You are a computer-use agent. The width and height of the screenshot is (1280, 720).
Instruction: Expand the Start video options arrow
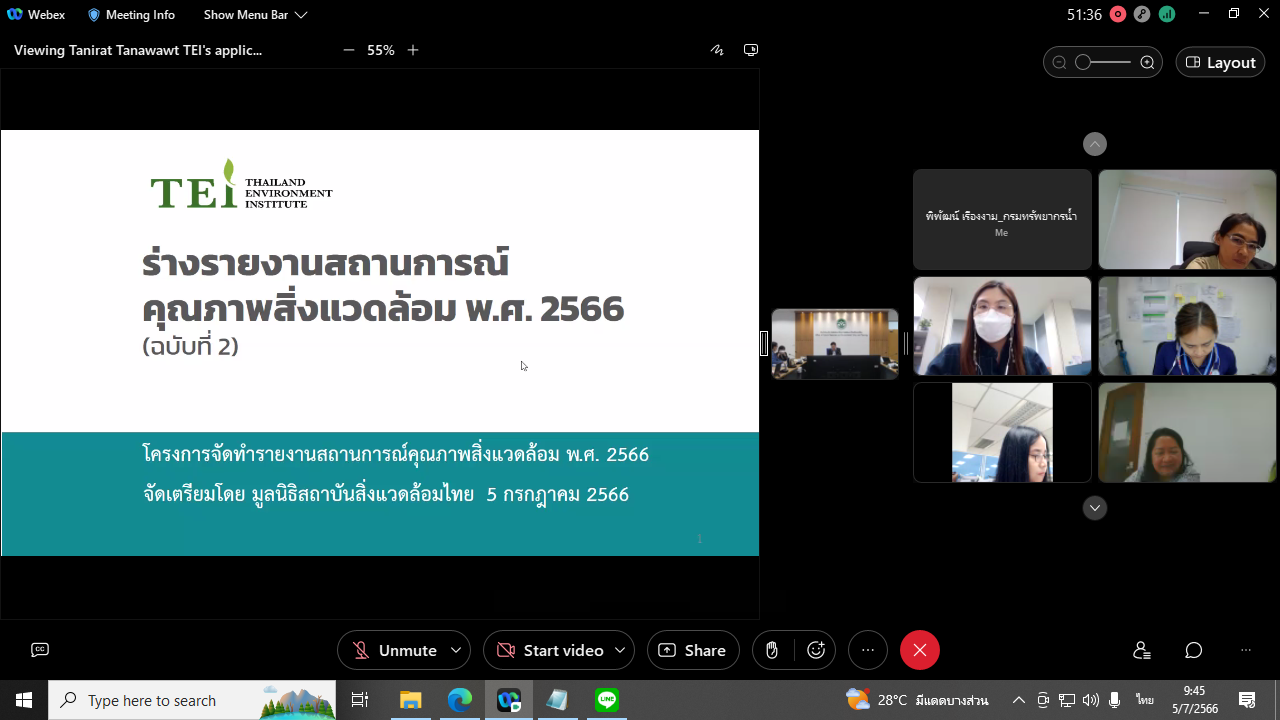tap(620, 650)
